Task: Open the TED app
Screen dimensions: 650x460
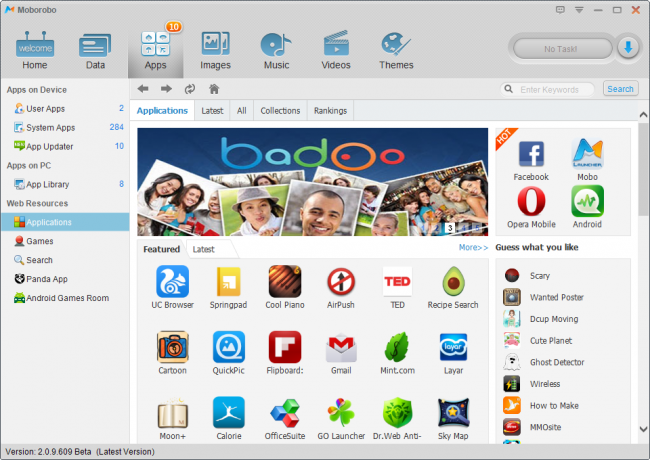Action: pyautogui.click(x=397, y=287)
